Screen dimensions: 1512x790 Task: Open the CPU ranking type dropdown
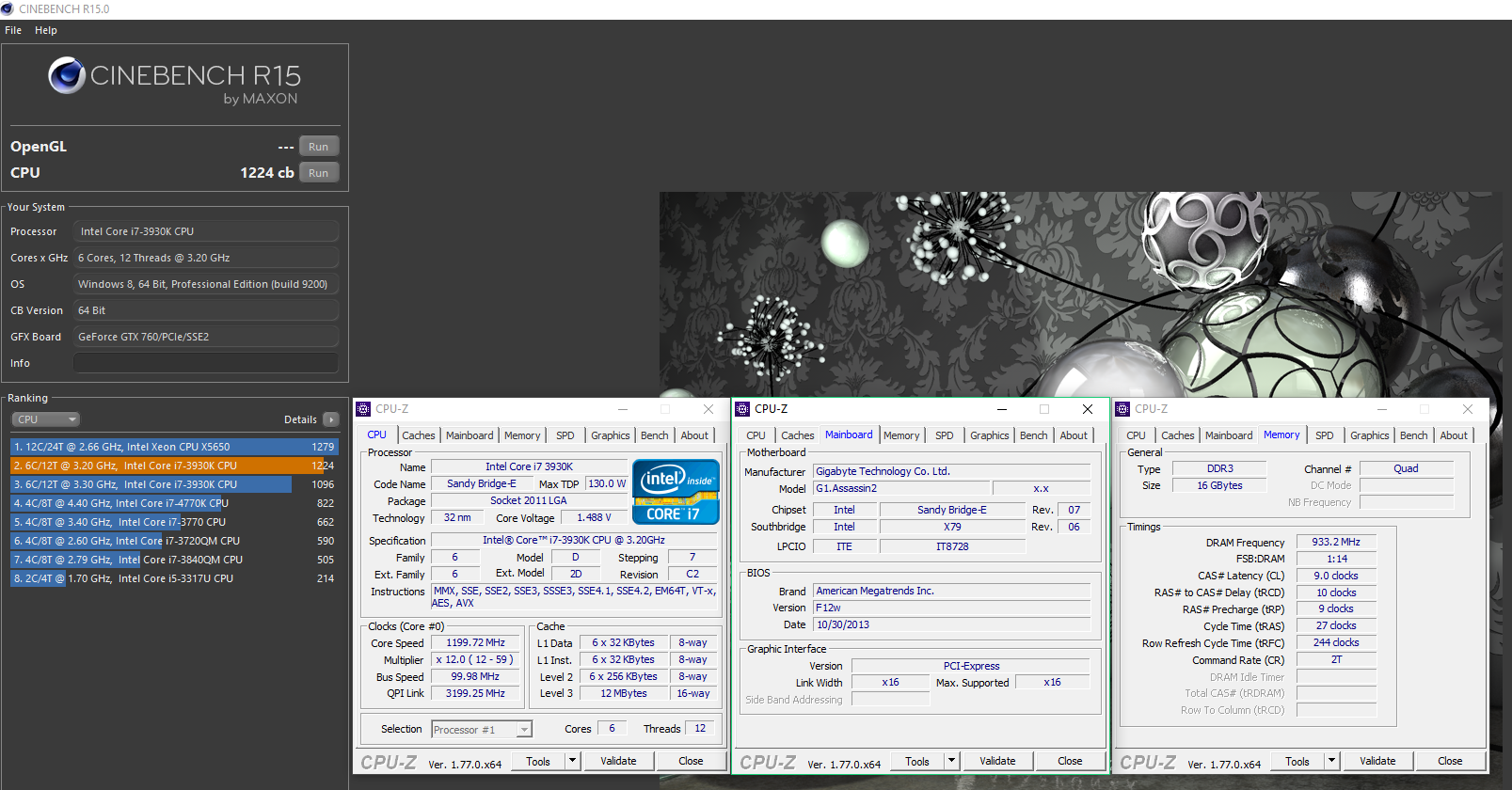45,419
